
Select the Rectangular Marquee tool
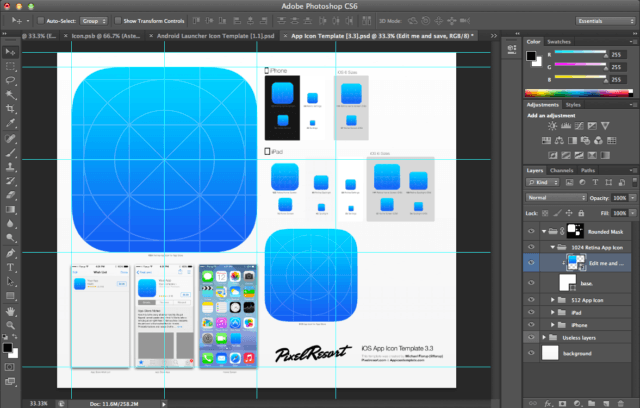click(9, 64)
